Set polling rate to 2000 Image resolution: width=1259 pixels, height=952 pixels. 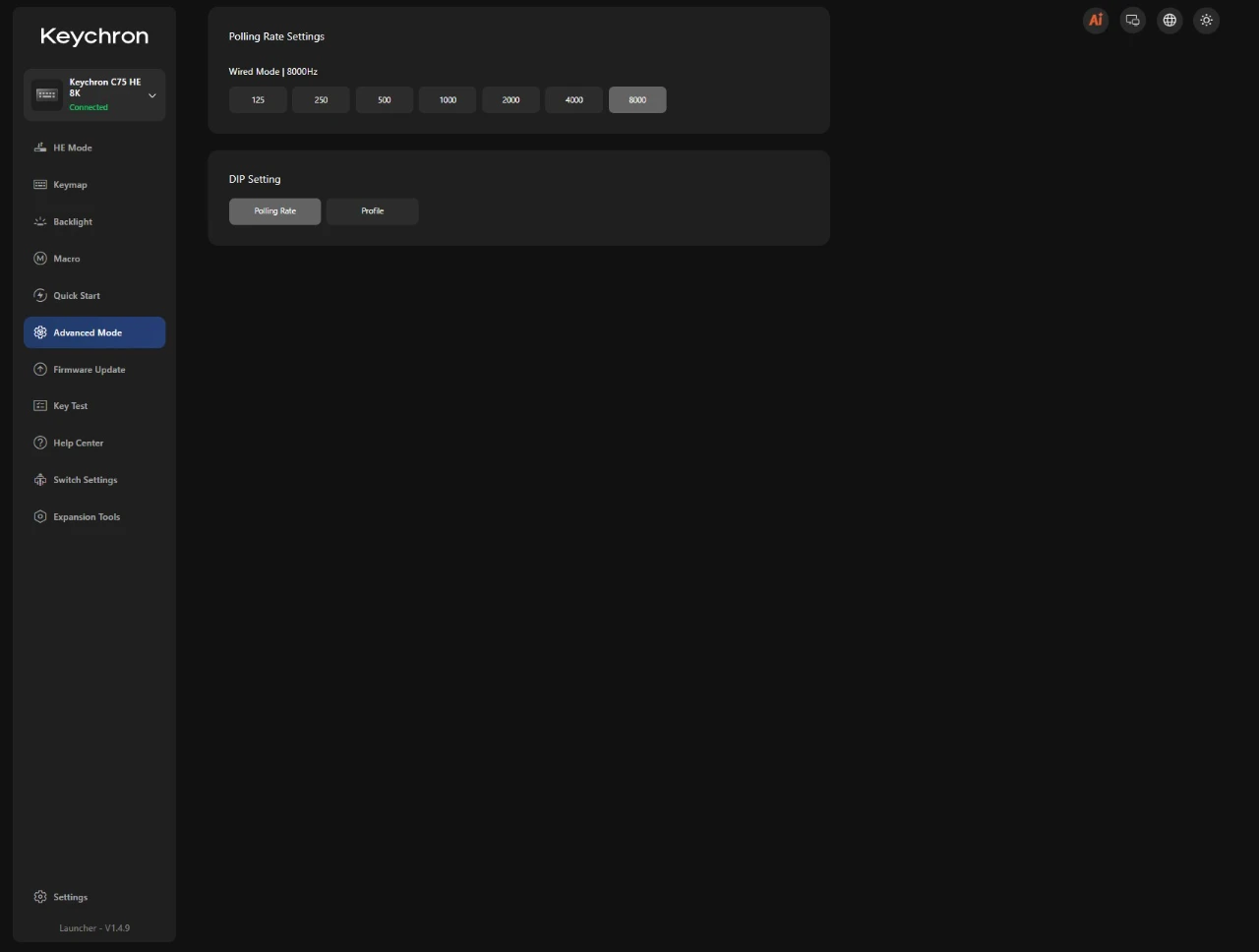coord(510,99)
